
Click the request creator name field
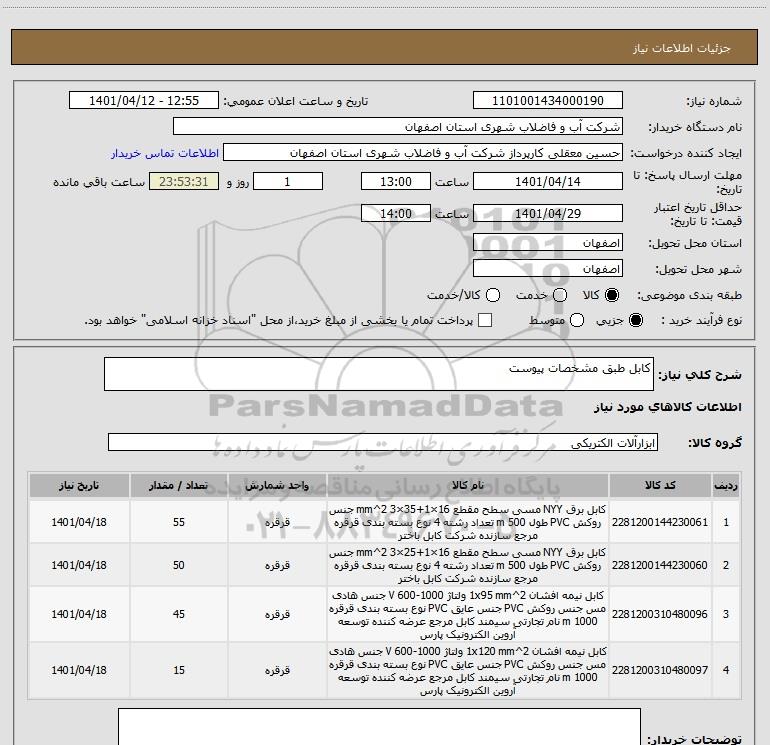pos(423,153)
